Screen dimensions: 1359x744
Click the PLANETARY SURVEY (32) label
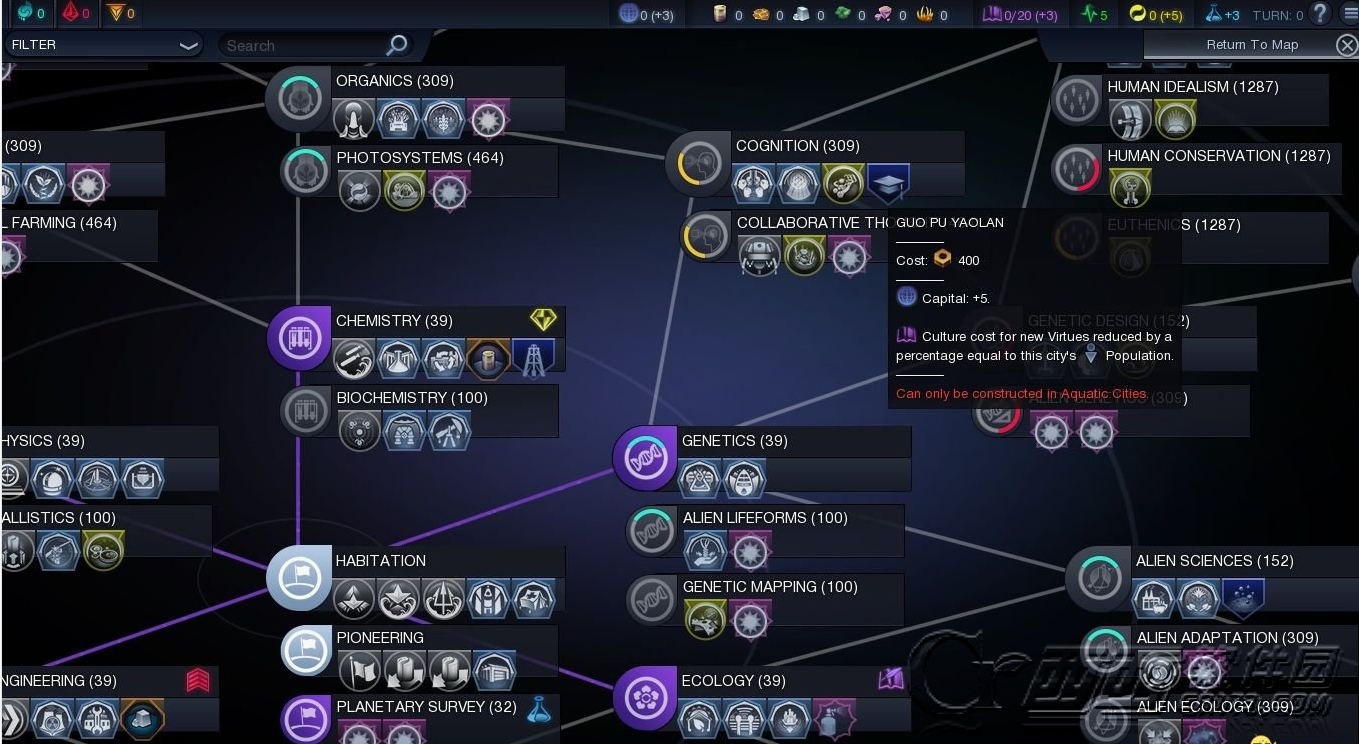(x=426, y=707)
